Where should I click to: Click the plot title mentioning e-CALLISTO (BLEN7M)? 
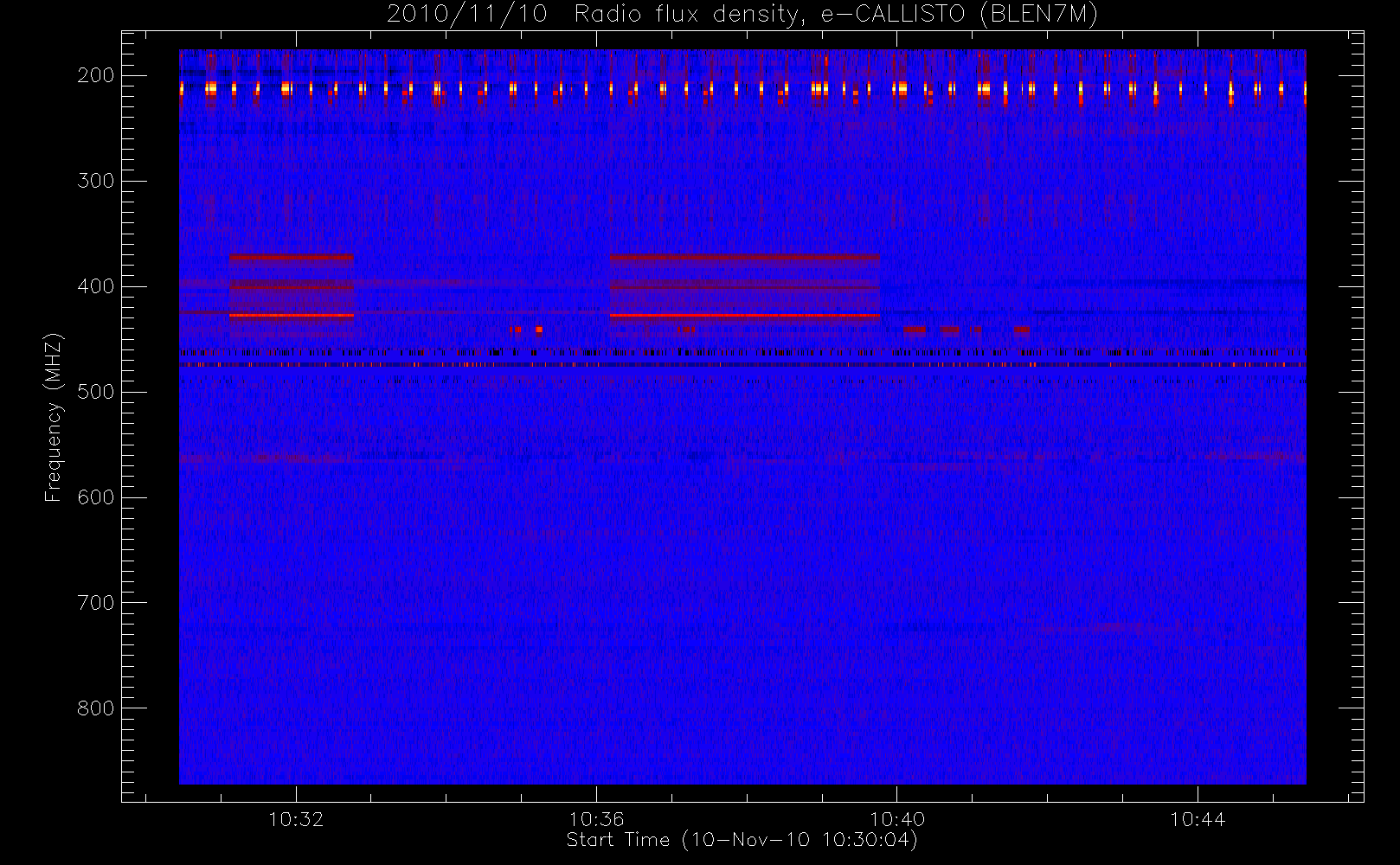[x=742, y=15]
